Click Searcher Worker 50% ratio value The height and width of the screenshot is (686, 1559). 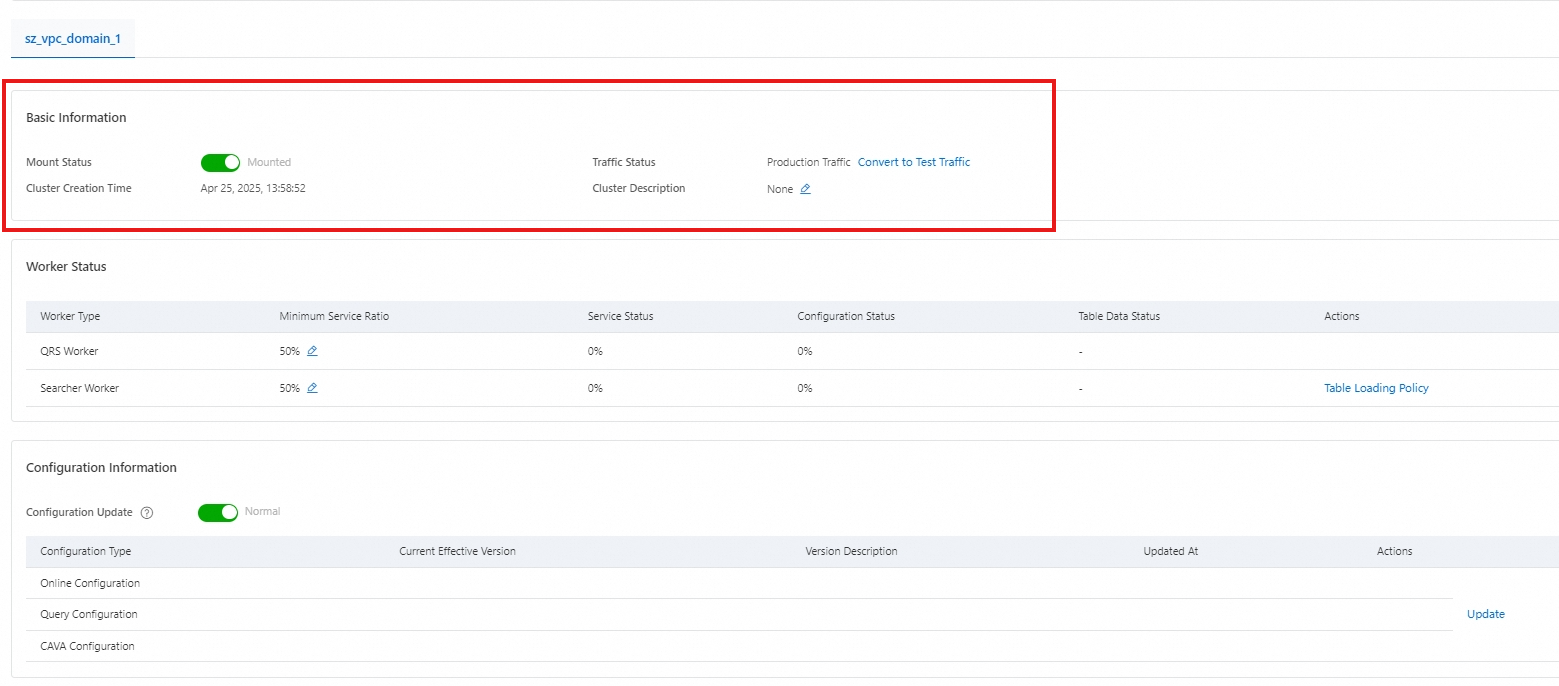point(290,388)
